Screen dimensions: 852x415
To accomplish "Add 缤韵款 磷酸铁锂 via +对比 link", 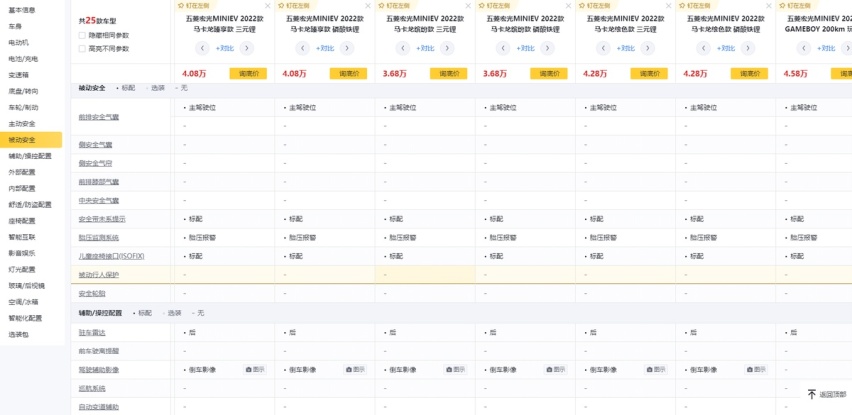I will click(525, 48).
